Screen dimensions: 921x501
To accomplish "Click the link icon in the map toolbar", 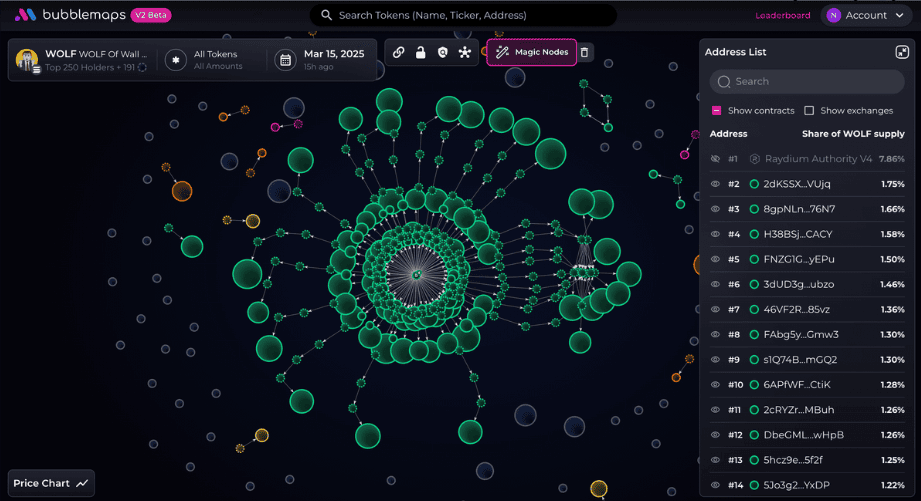I will pos(399,52).
